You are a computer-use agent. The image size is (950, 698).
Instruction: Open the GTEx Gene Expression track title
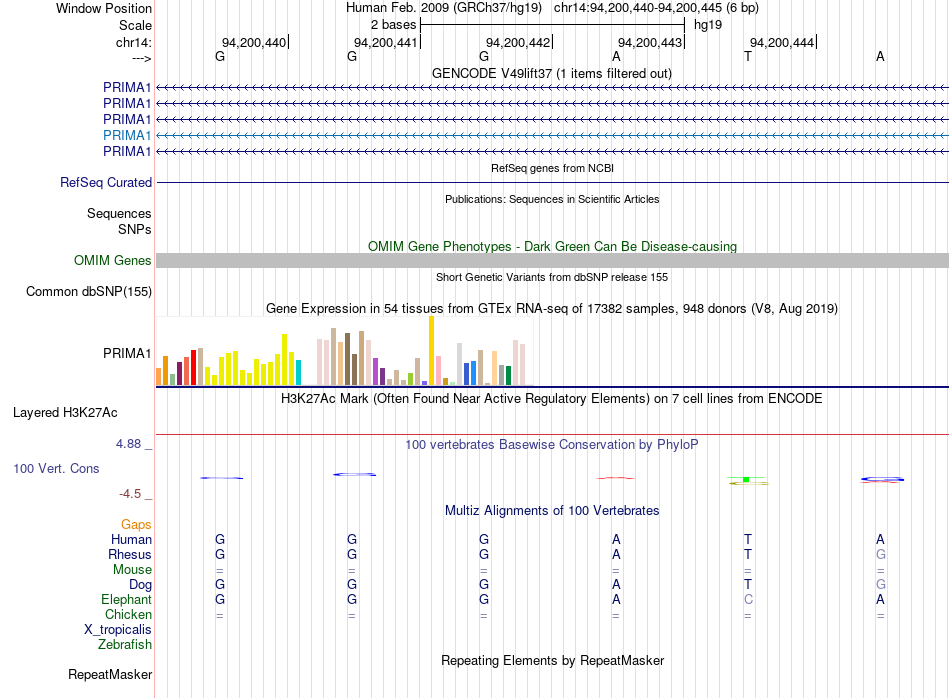(x=552, y=308)
